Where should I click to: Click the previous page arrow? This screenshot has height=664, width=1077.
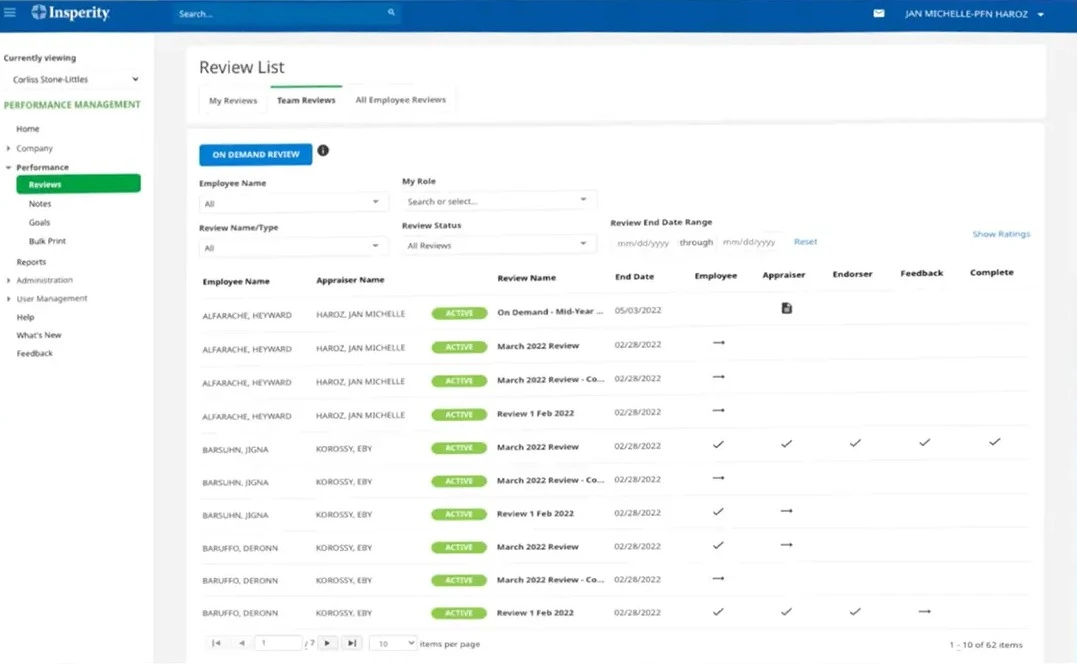coord(241,643)
